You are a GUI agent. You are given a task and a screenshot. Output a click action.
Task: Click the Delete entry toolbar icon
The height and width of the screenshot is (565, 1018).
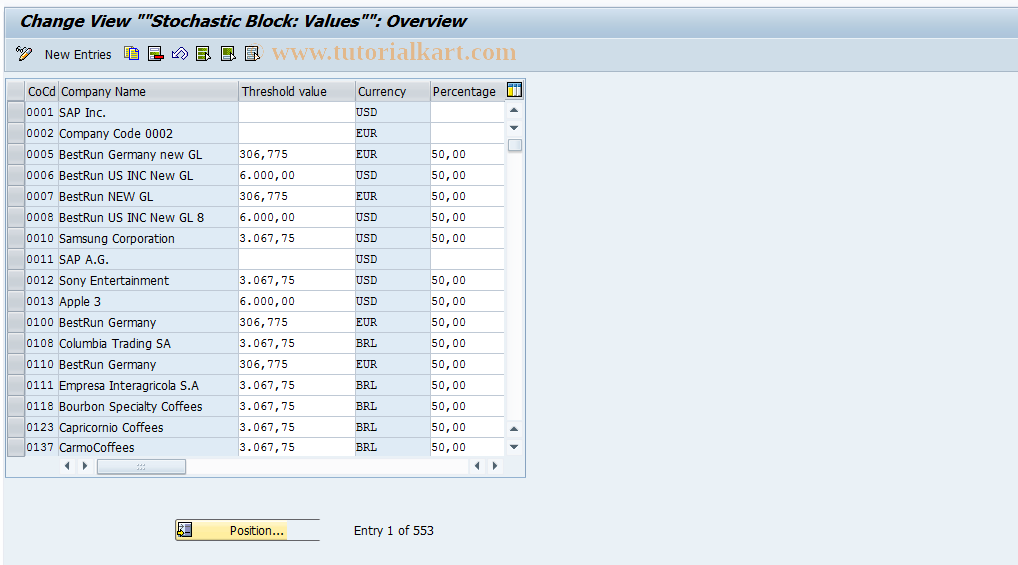click(155, 54)
